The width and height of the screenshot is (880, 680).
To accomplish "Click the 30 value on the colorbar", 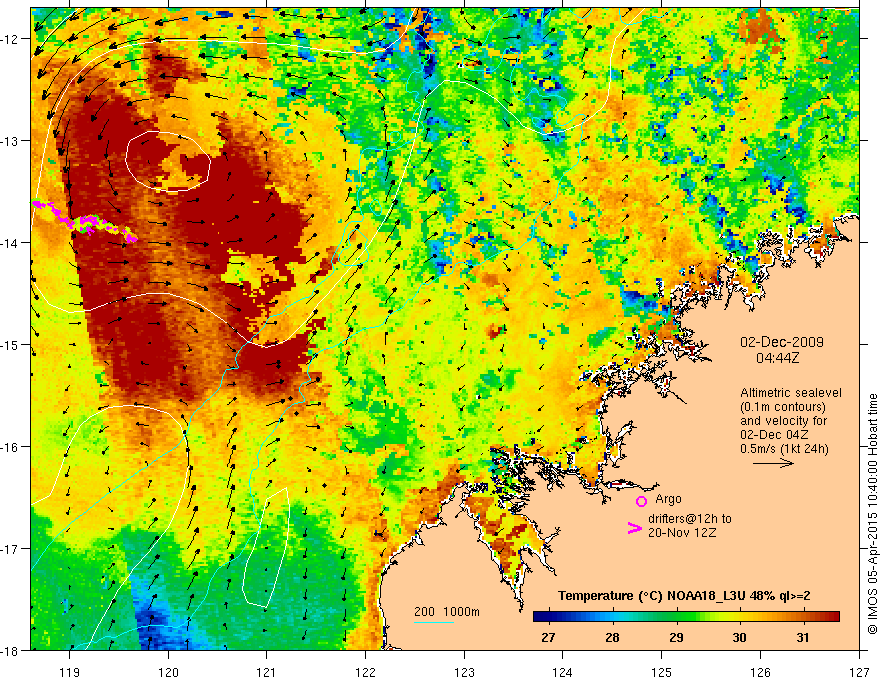I will coord(740,637).
